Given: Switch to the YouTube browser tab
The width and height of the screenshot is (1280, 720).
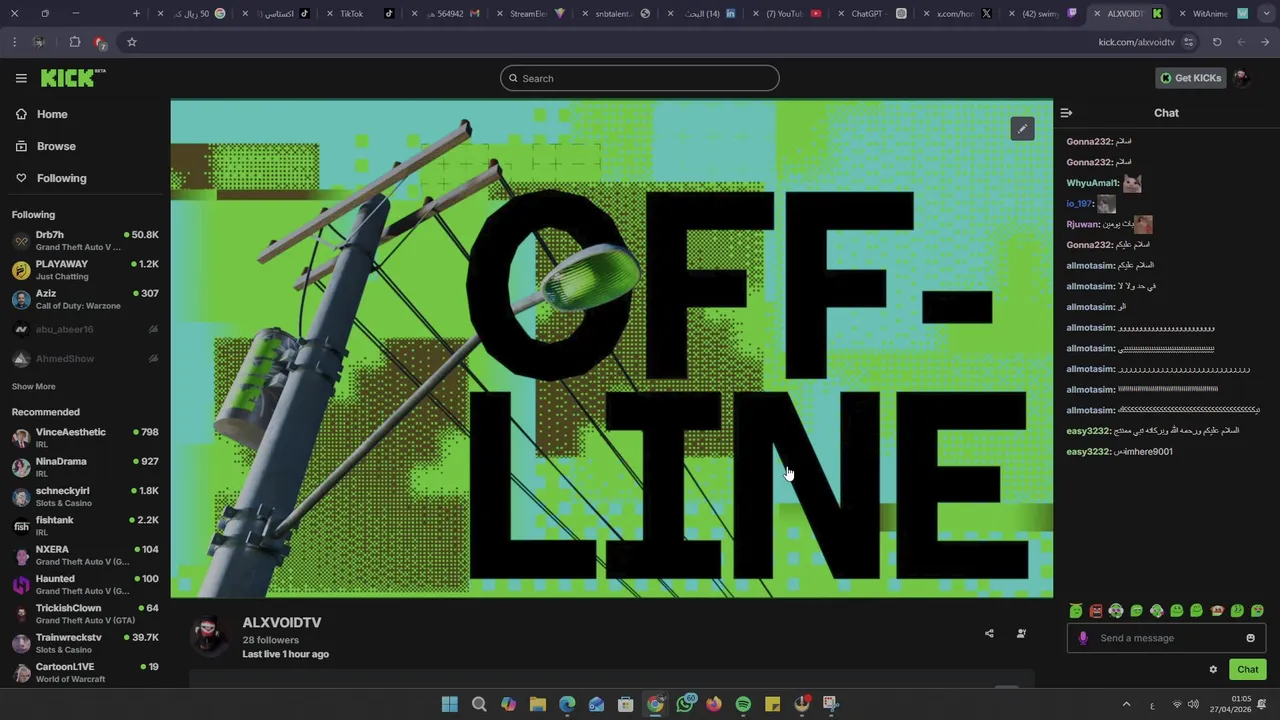Looking at the screenshot, I should (789, 14).
